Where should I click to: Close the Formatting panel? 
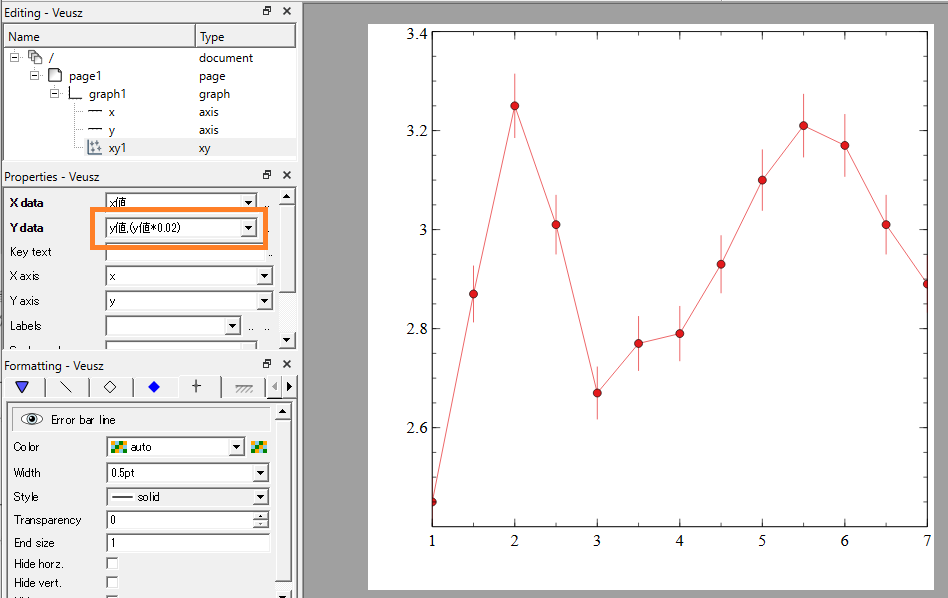[287, 364]
